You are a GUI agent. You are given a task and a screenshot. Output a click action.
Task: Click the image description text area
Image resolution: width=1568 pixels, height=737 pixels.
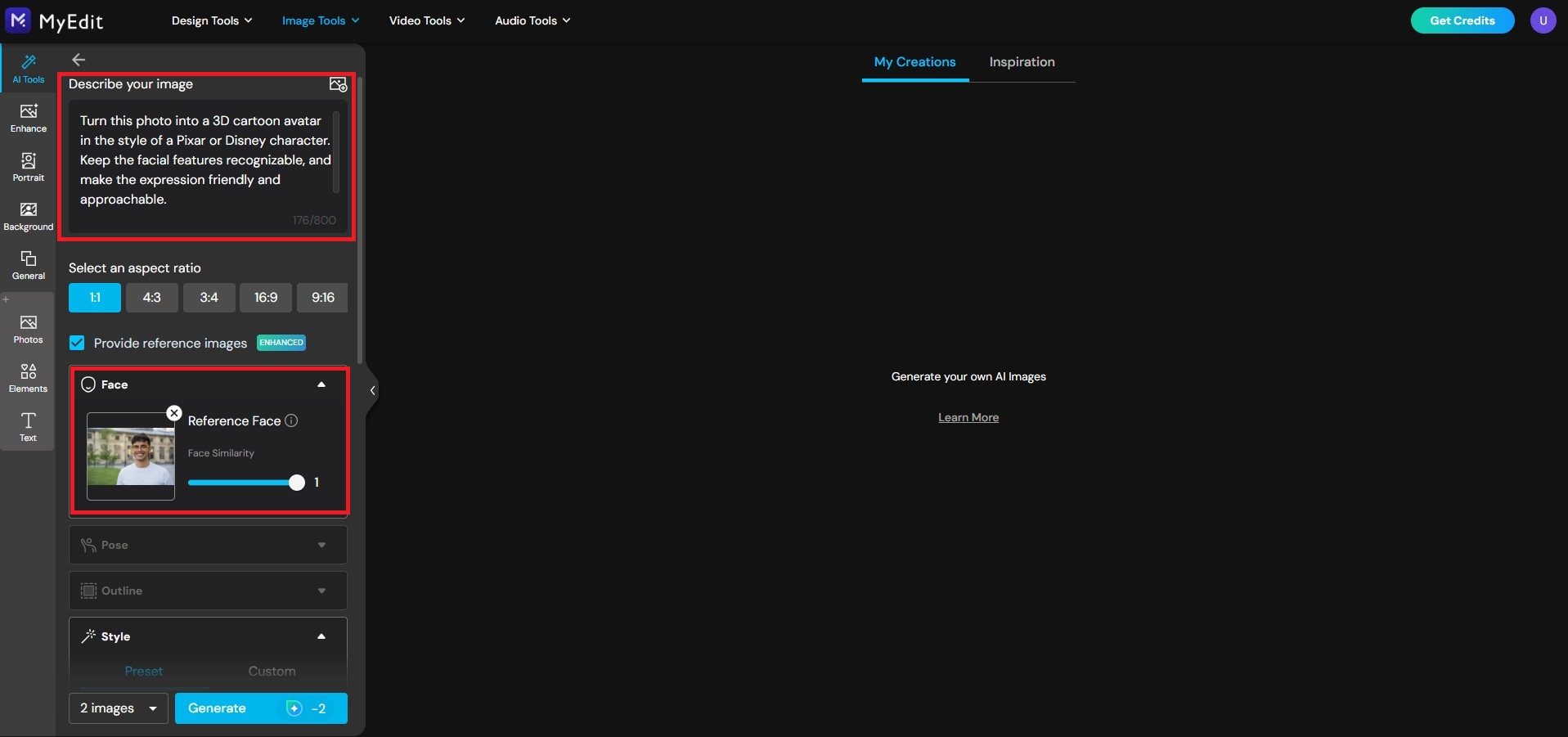(x=208, y=166)
